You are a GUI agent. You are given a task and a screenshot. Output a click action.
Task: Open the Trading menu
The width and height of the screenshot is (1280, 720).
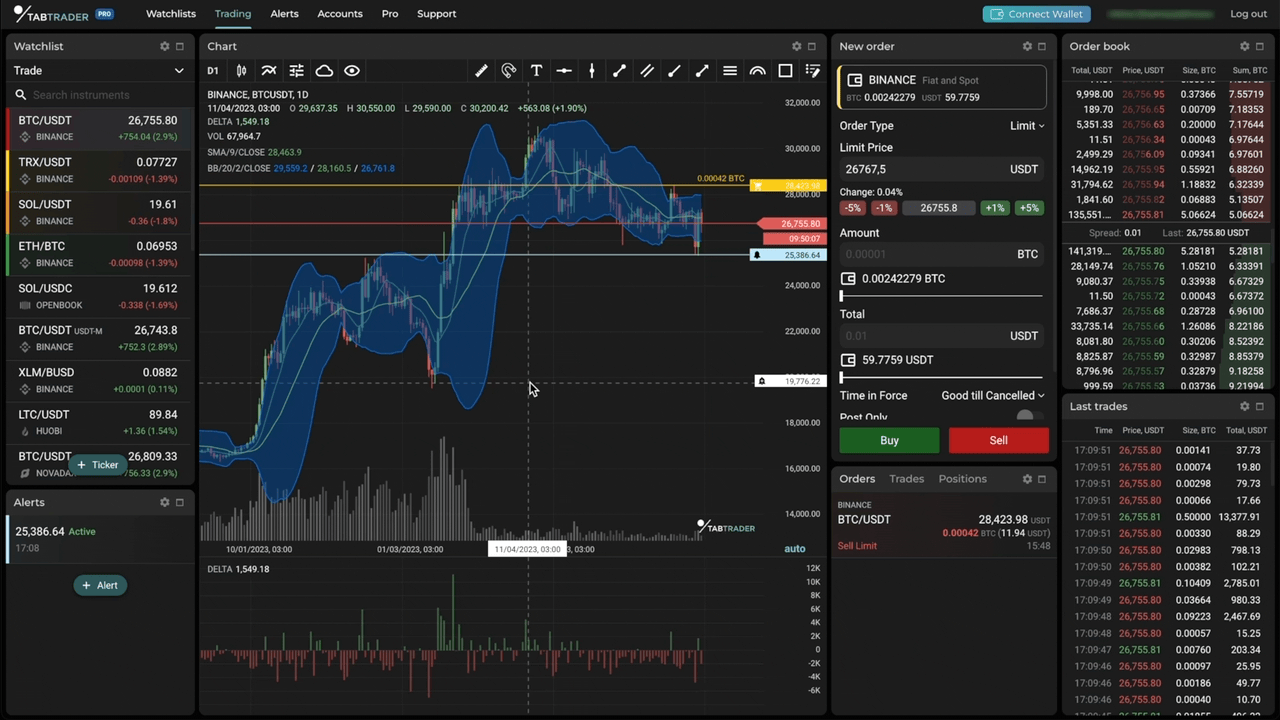(233, 14)
